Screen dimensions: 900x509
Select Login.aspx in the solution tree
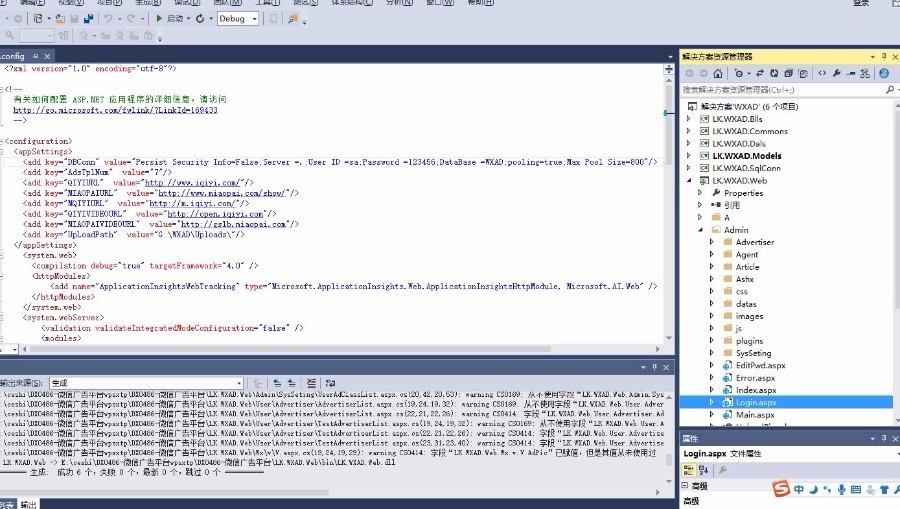coord(756,402)
